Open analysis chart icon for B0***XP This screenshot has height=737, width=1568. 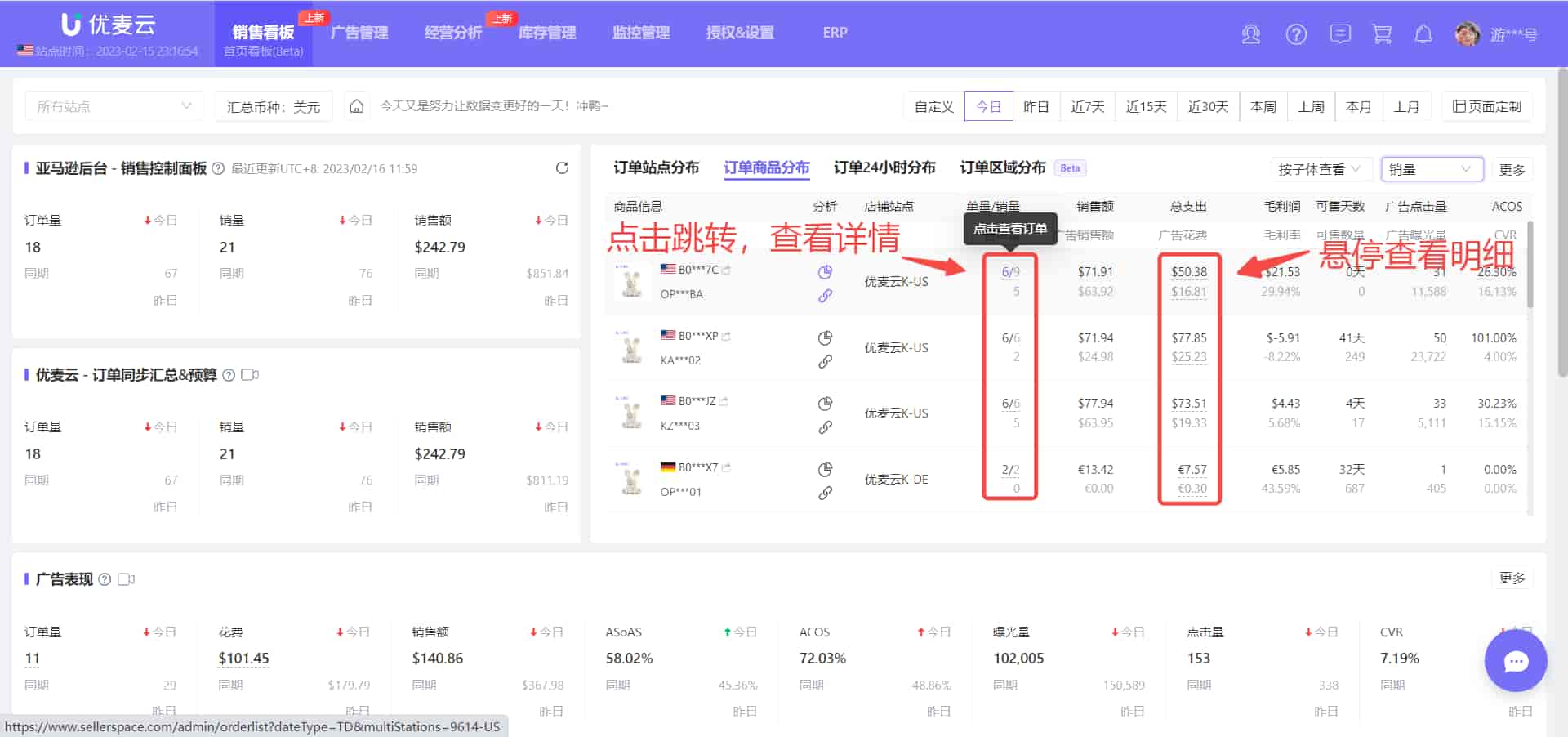[x=825, y=337]
